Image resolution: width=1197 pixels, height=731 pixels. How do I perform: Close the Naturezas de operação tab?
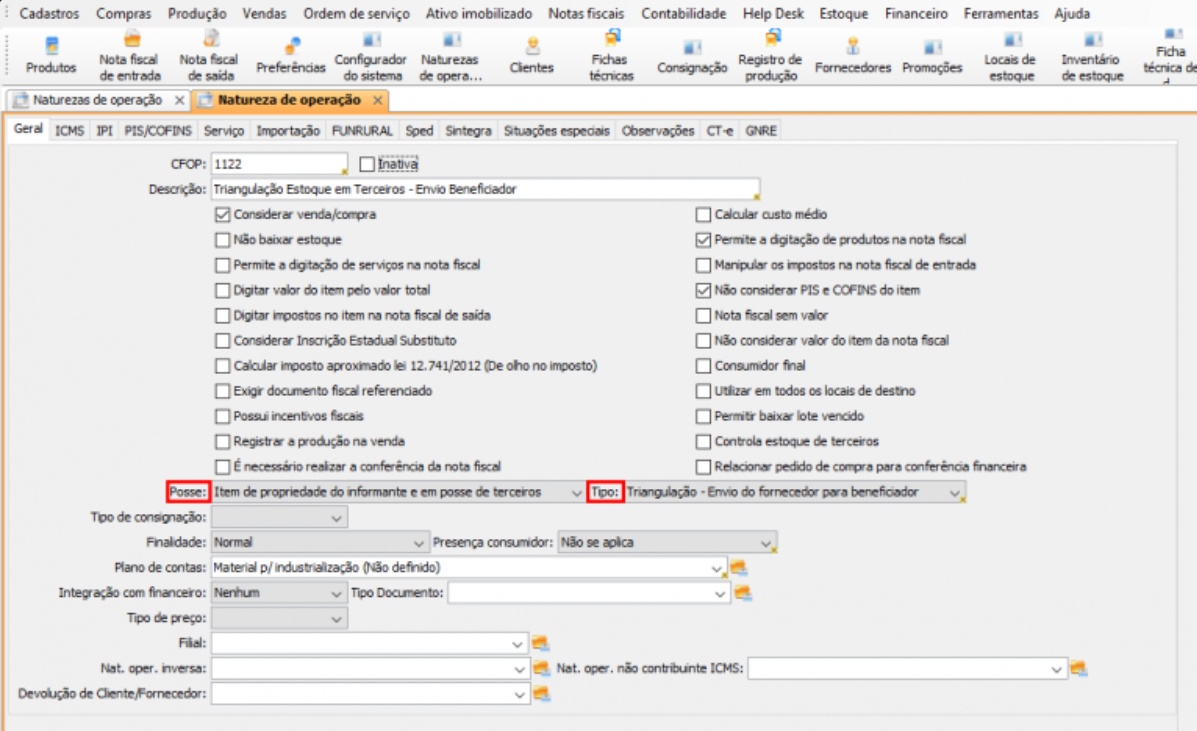(179, 101)
